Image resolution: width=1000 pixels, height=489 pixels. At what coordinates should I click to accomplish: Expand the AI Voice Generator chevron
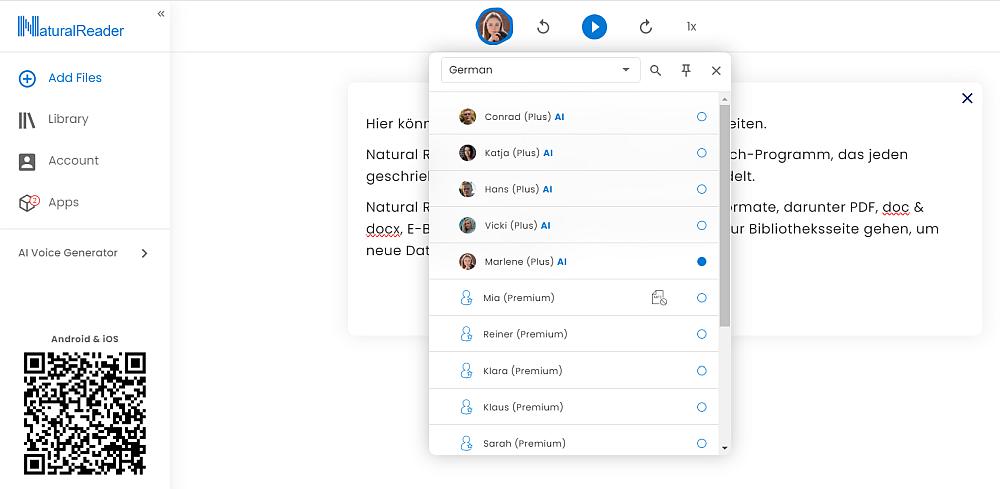[x=144, y=254]
